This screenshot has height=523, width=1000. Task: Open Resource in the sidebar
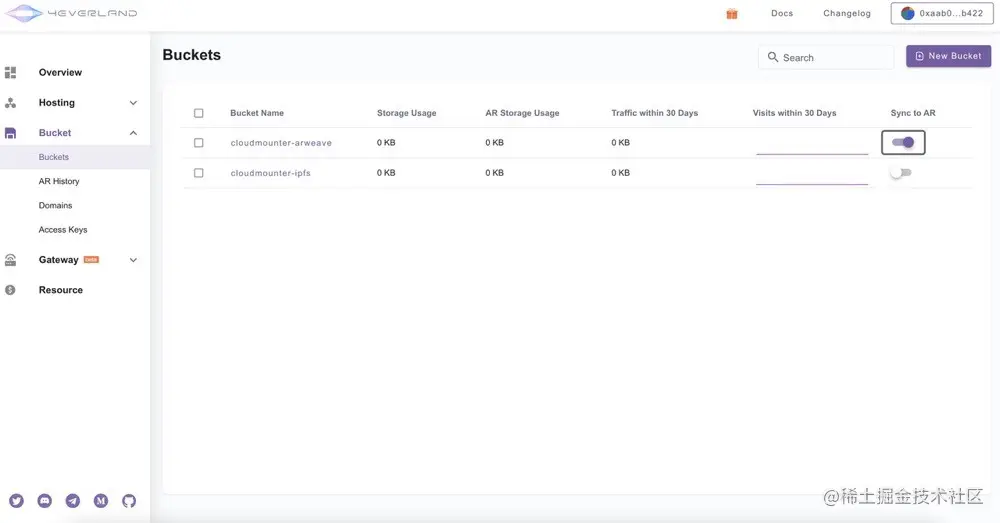click(61, 290)
